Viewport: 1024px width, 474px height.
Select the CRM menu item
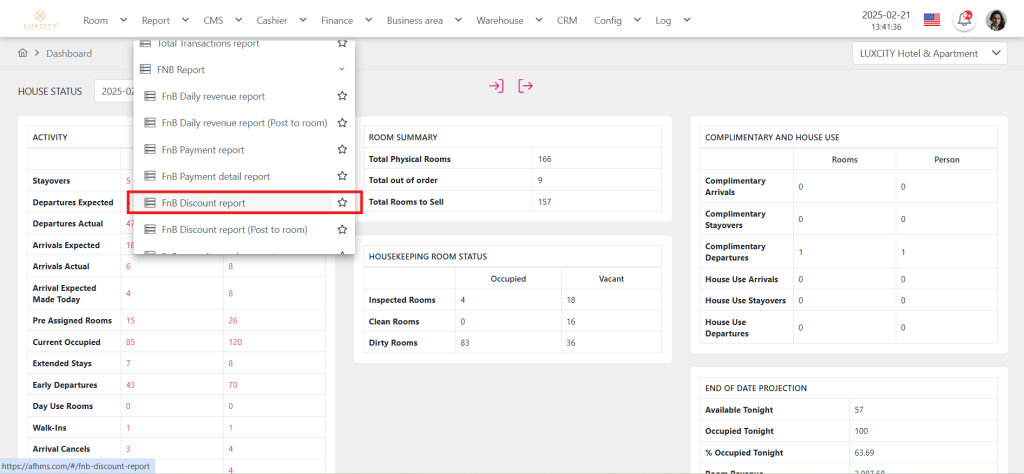pyautogui.click(x=567, y=20)
